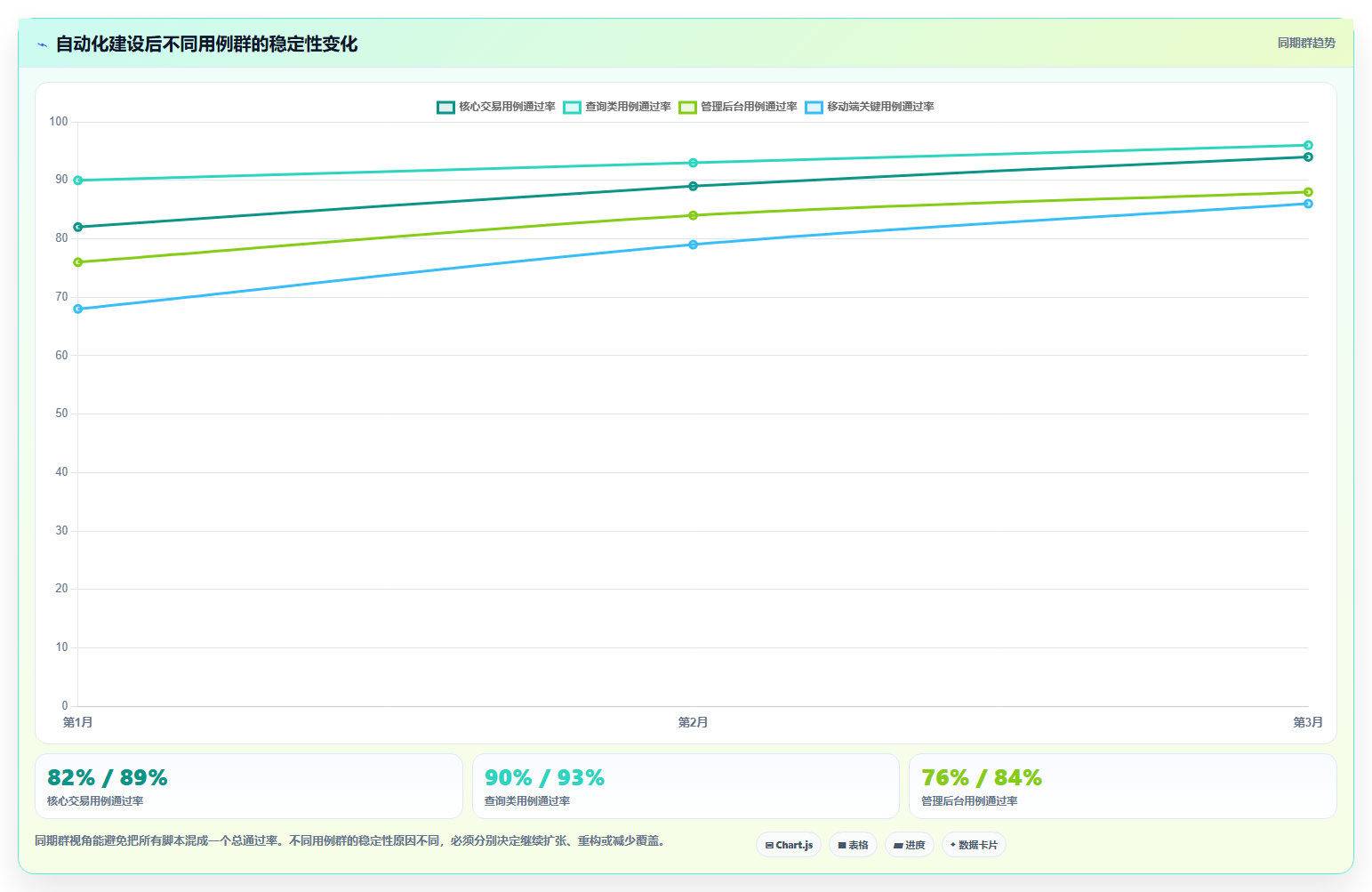Click the 核心交易用例通过率 card caption
Screen dimensions: 1372x892
95,801
